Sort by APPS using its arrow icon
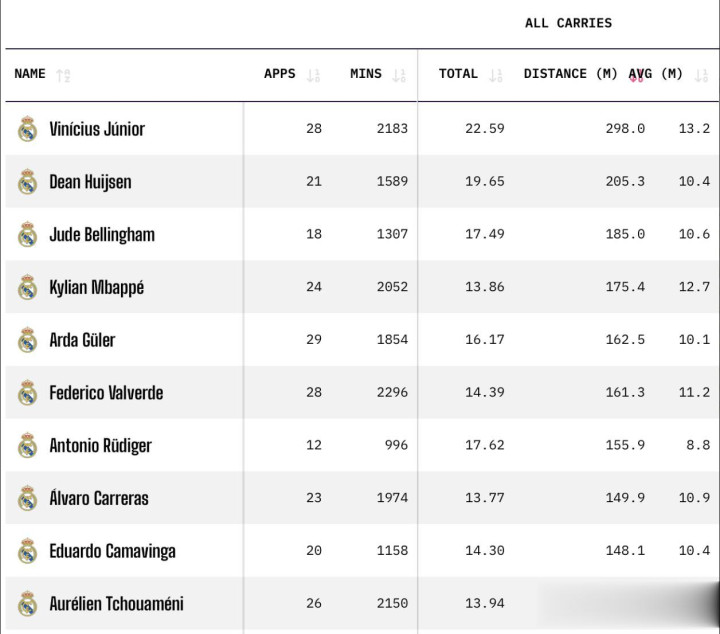Image resolution: width=720 pixels, height=634 pixels. (x=313, y=75)
